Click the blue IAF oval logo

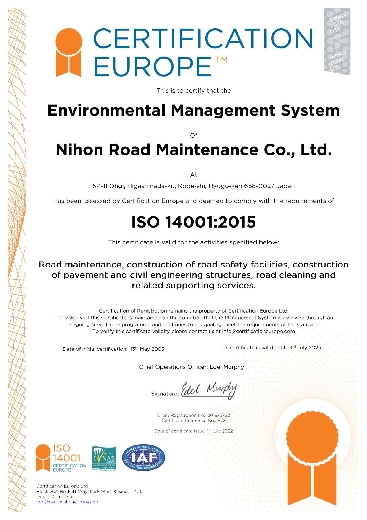143,457
